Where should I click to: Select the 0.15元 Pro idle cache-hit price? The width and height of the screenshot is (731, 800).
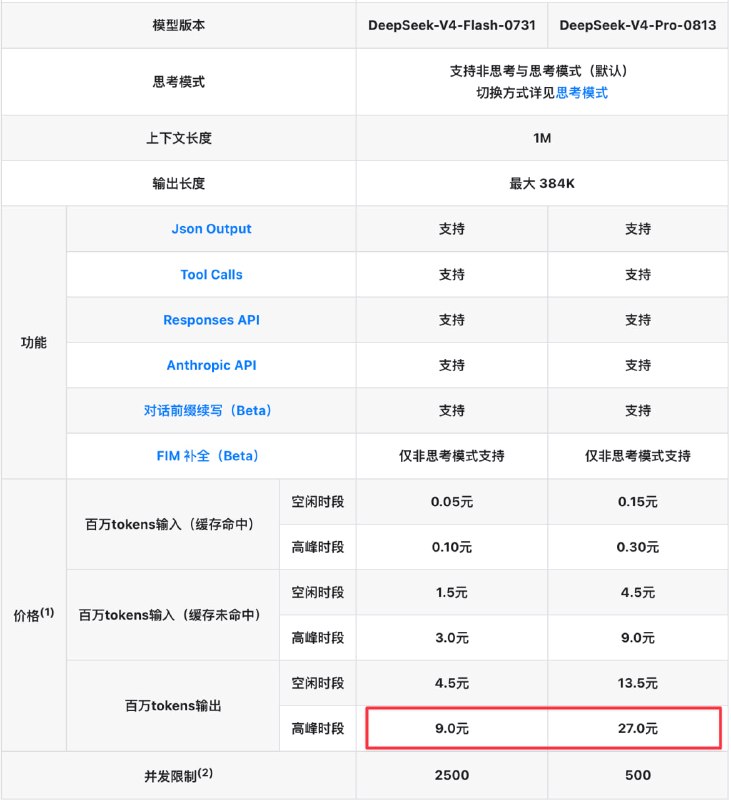[638, 502]
